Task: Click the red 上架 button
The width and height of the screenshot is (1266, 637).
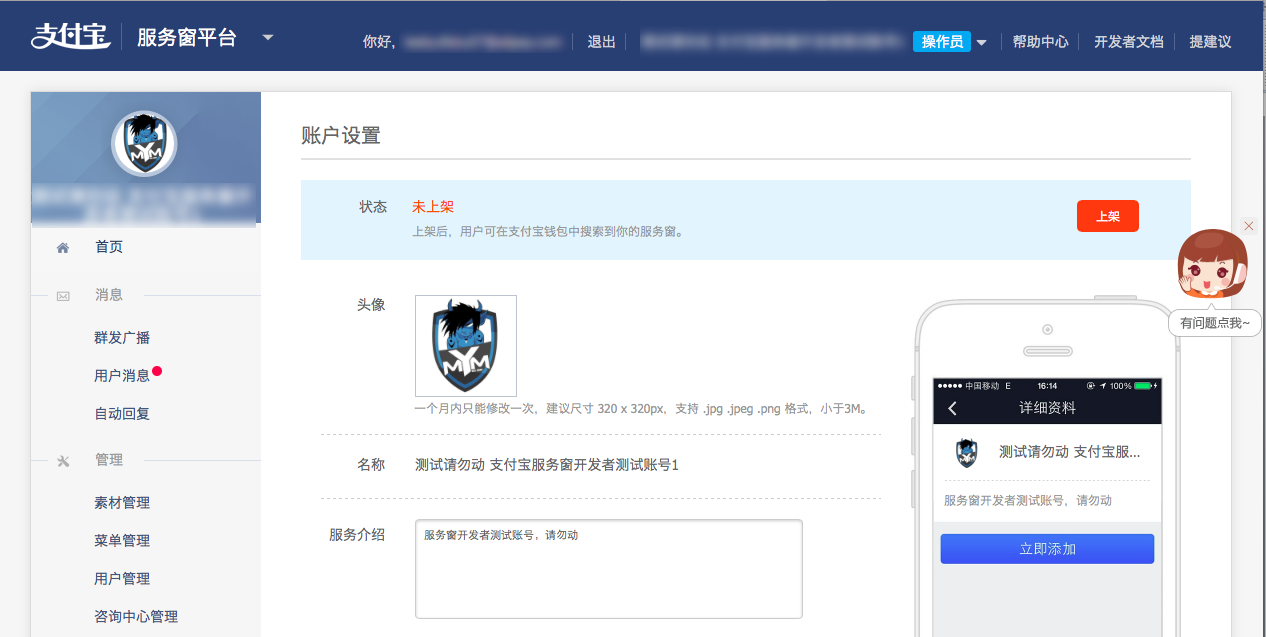Action: pos(1108,216)
